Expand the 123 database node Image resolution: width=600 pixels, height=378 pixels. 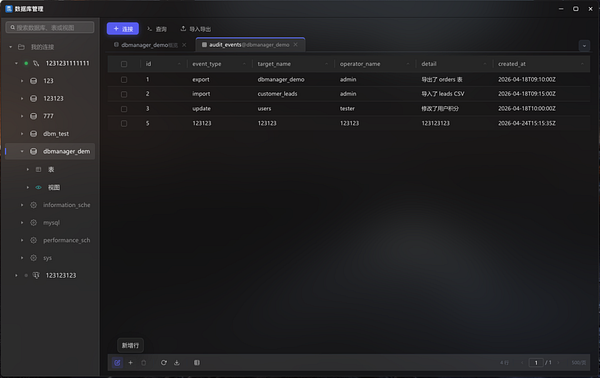point(22,81)
